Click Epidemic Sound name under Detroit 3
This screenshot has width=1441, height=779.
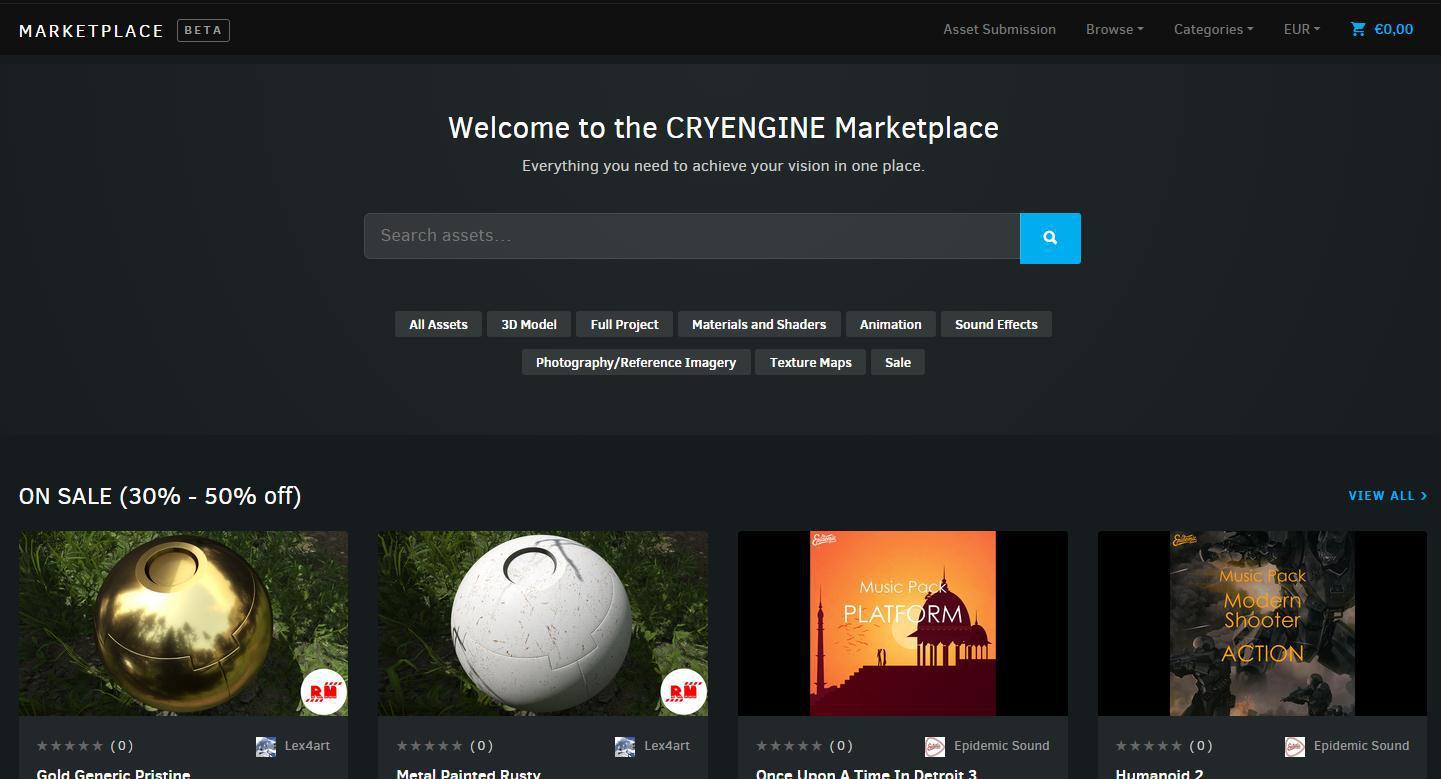1002,746
